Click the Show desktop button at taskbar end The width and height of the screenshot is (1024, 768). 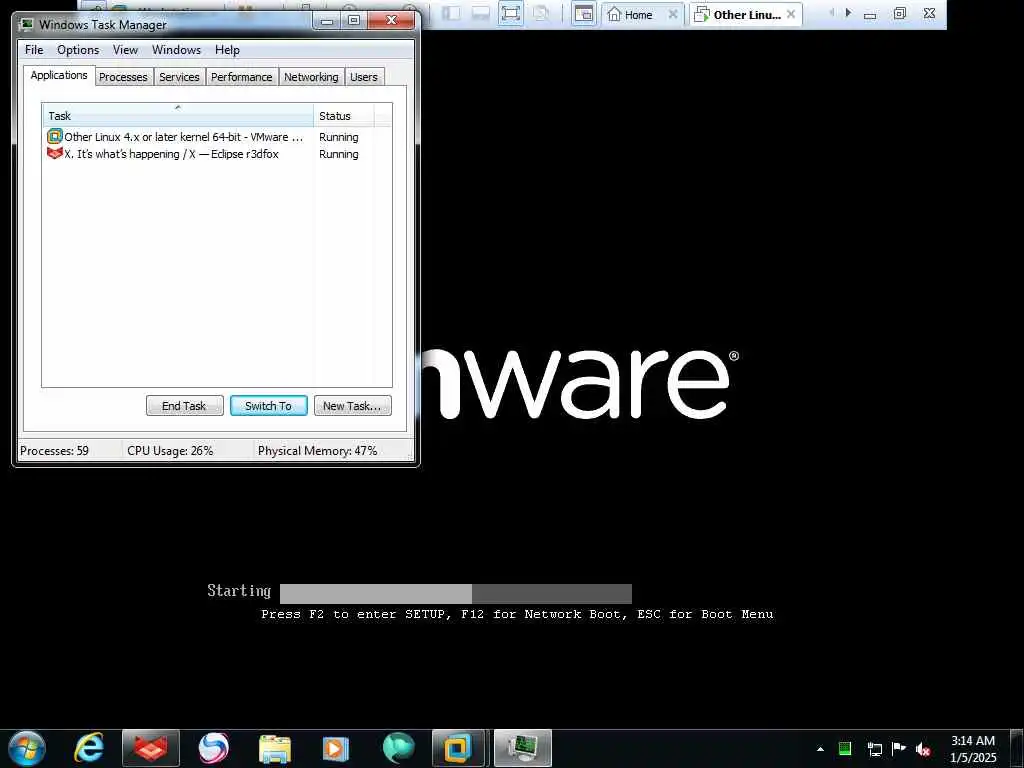pyautogui.click(x=1017, y=748)
